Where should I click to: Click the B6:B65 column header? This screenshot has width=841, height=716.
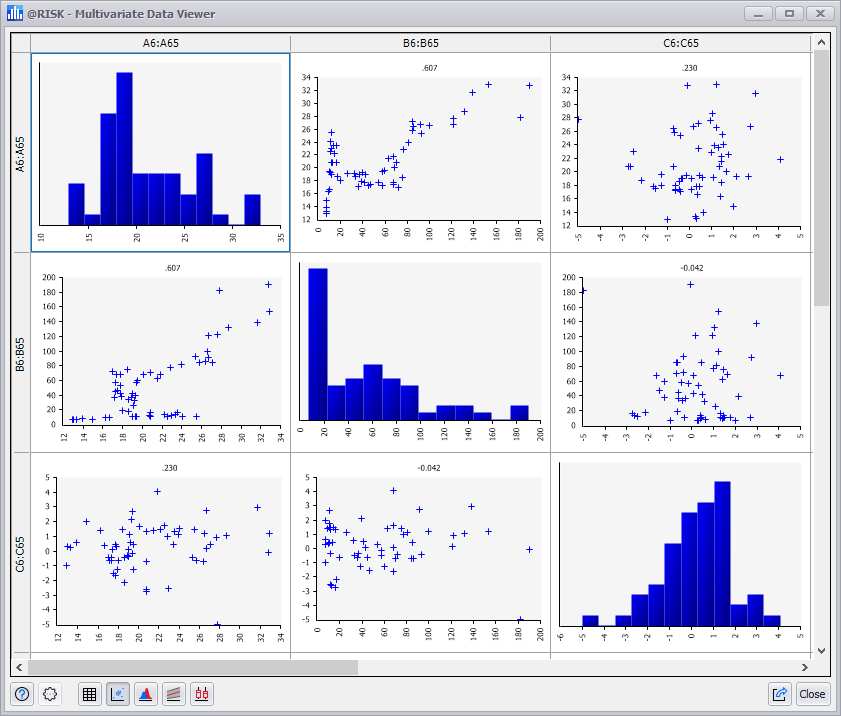tap(420, 43)
